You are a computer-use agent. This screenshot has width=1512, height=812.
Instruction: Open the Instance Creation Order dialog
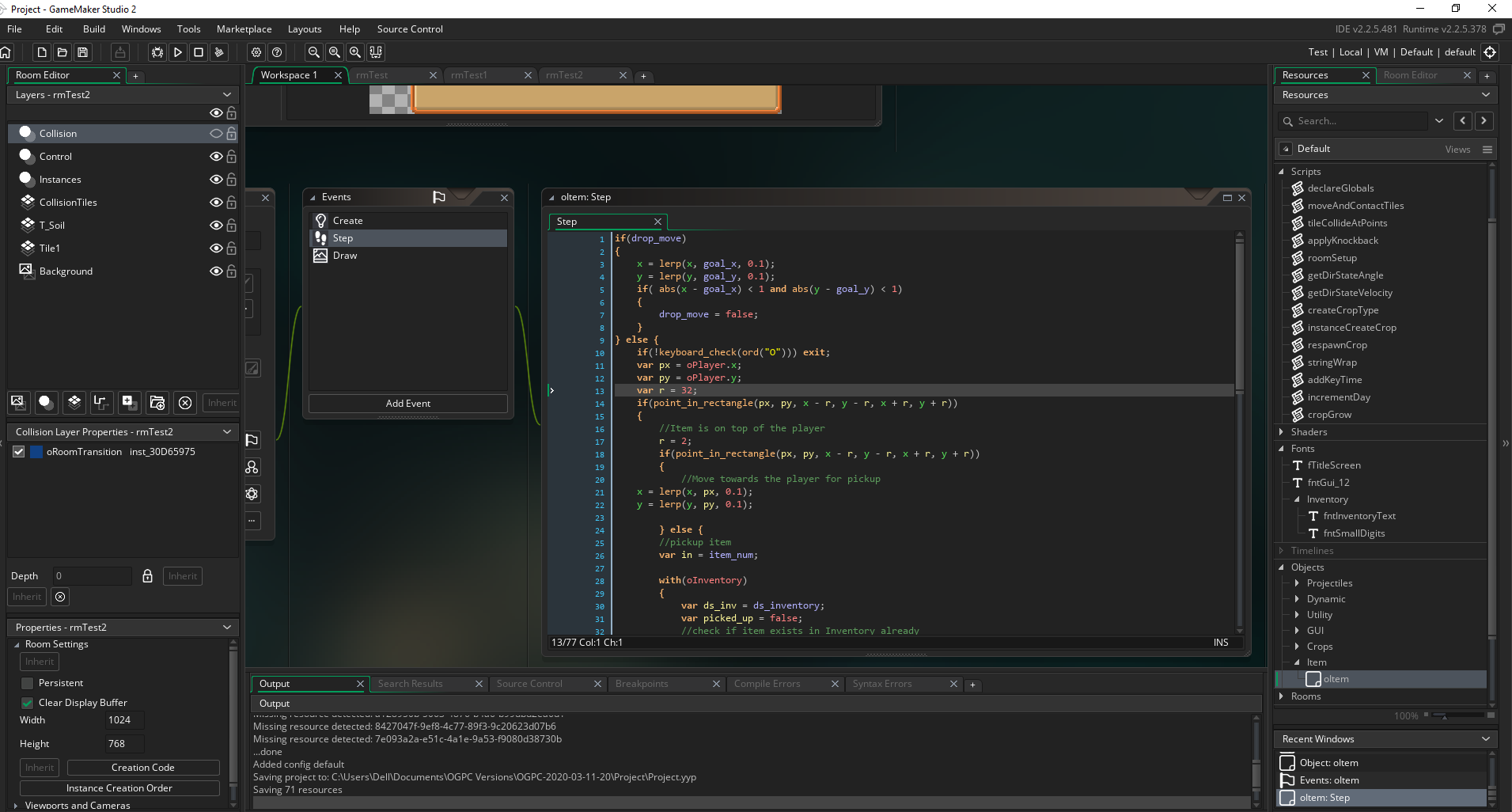click(119, 787)
